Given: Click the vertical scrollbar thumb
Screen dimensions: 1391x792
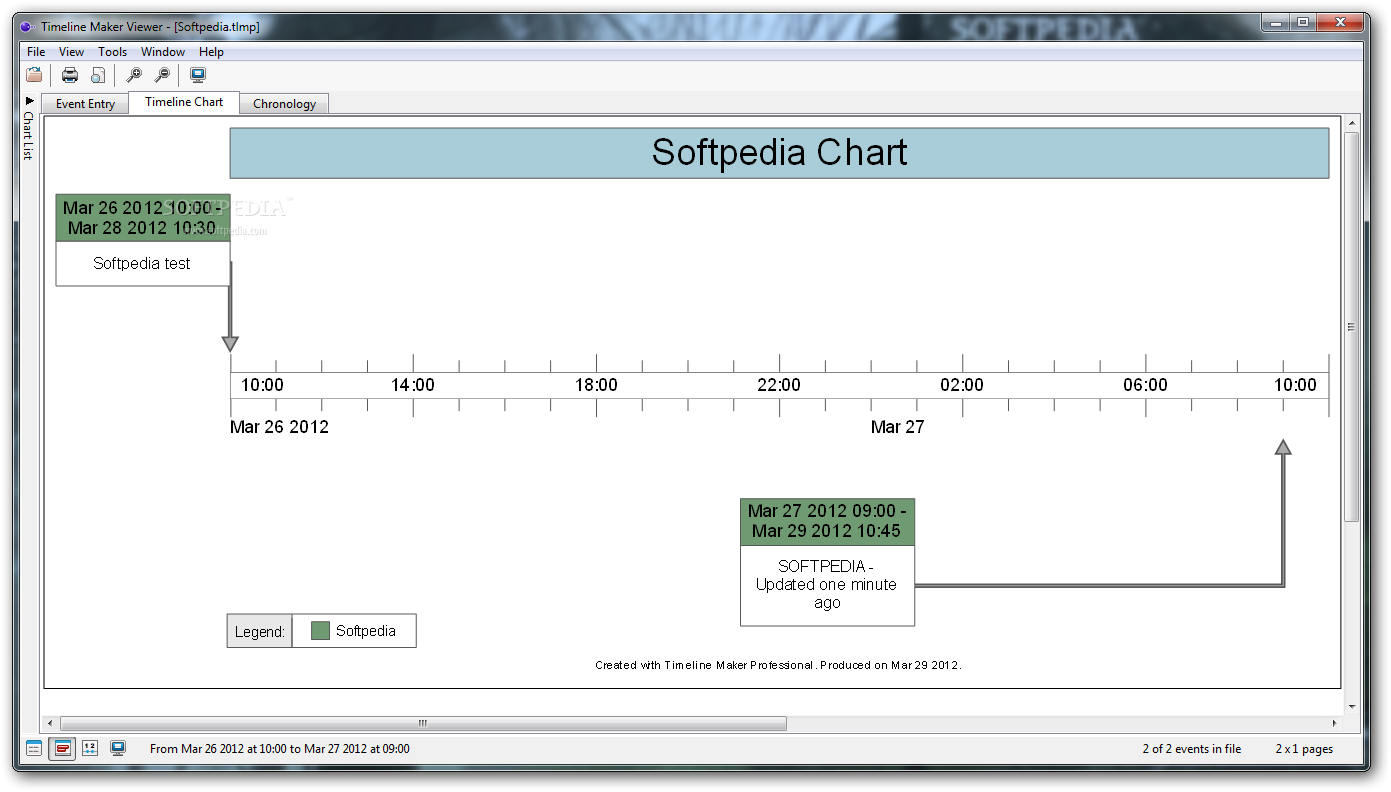Looking at the screenshot, I should pyautogui.click(x=1352, y=327).
